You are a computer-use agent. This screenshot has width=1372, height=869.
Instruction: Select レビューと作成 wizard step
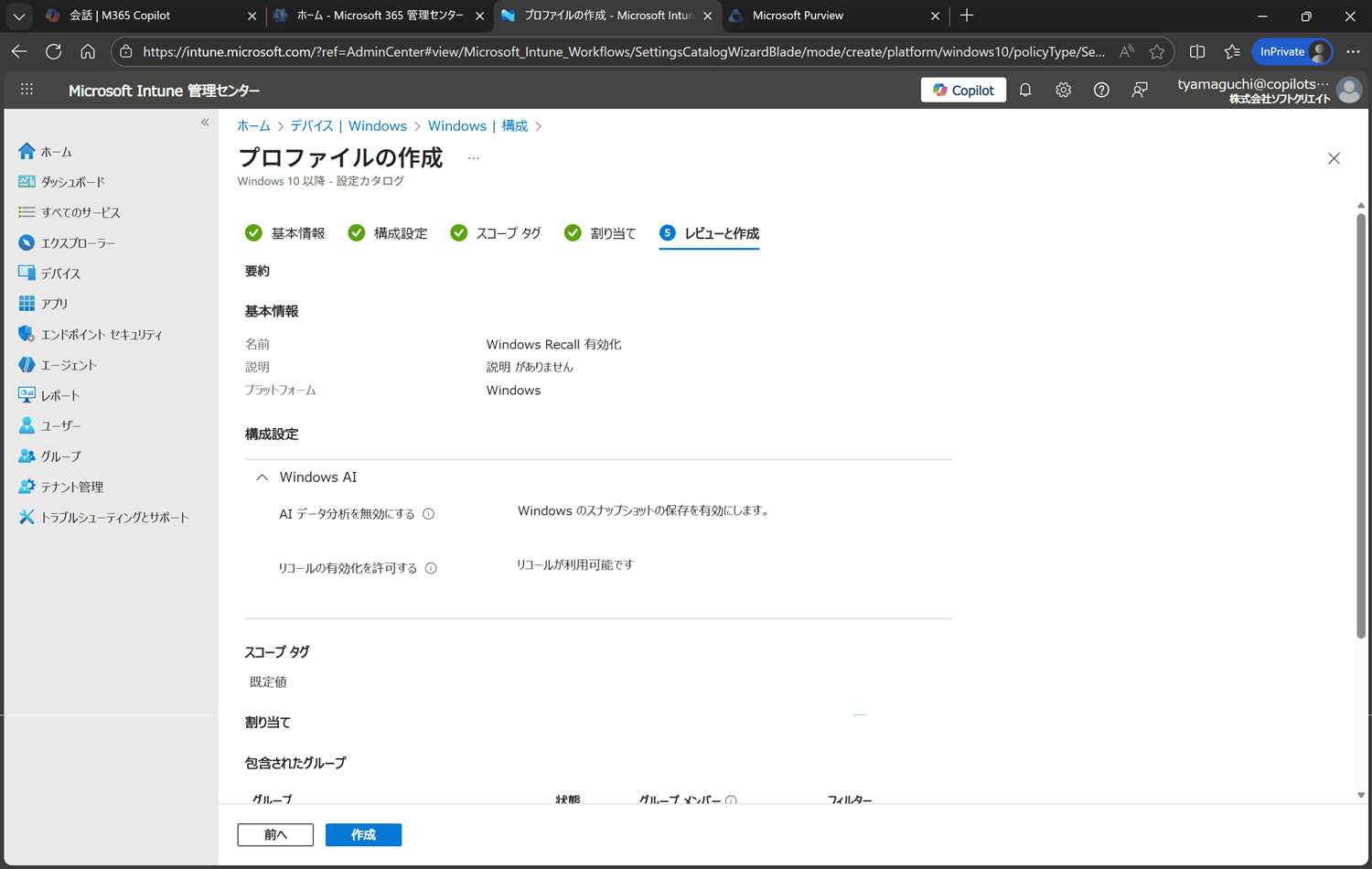[x=709, y=233]
